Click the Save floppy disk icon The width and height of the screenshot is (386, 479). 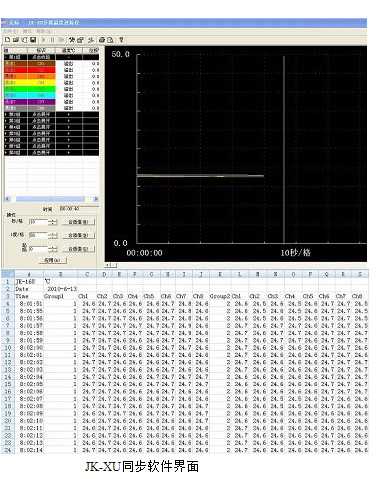click(x=33, y=40)
